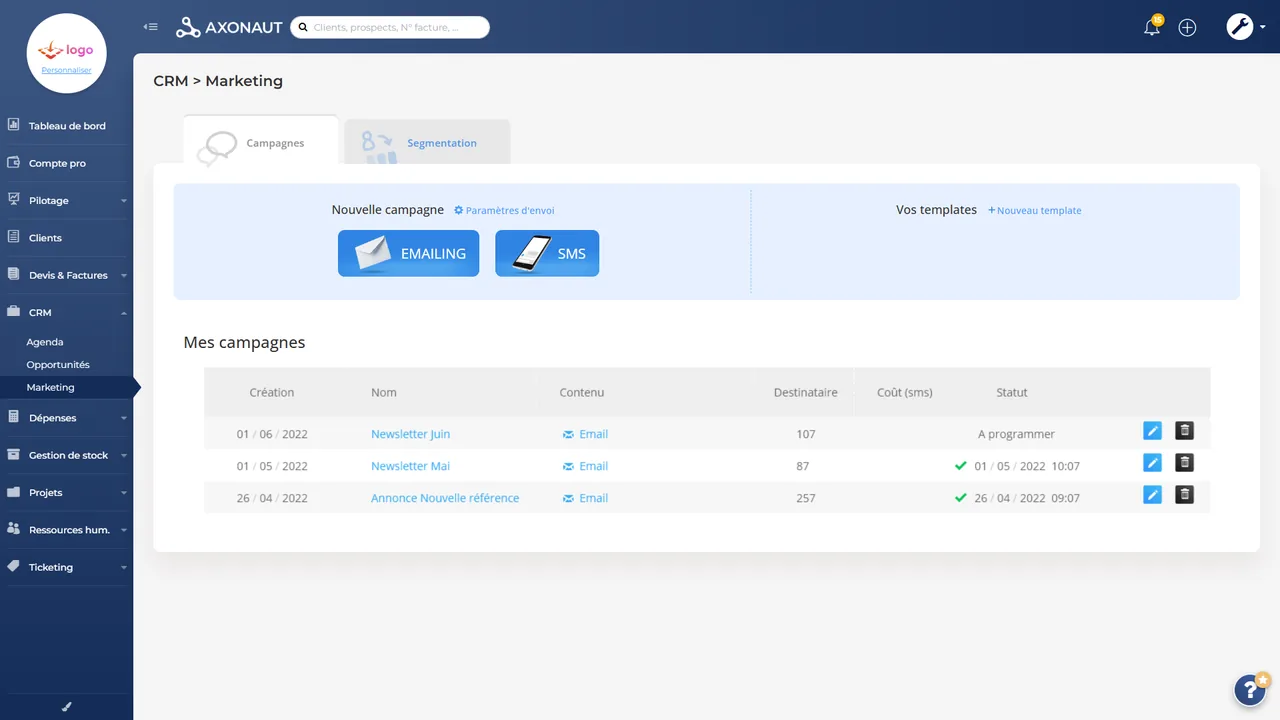Open the wrench settings avatar menu
Viewport: 1280px width, 720px height.
coord(1240,27)
